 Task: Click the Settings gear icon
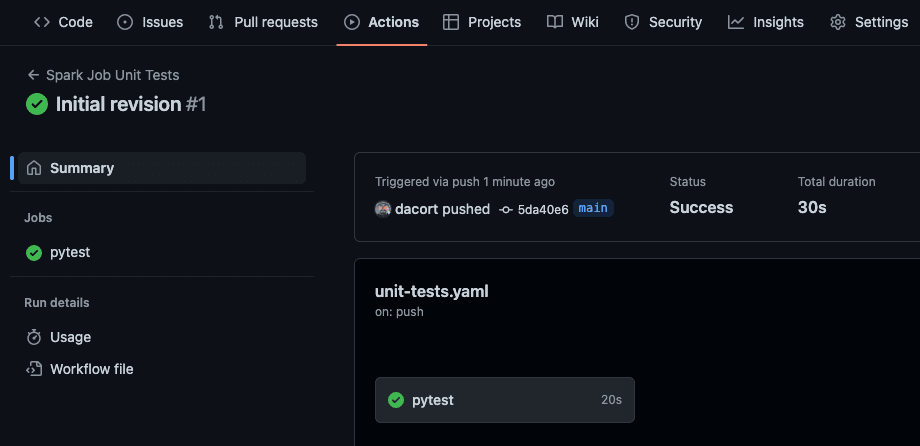[838, 22]
